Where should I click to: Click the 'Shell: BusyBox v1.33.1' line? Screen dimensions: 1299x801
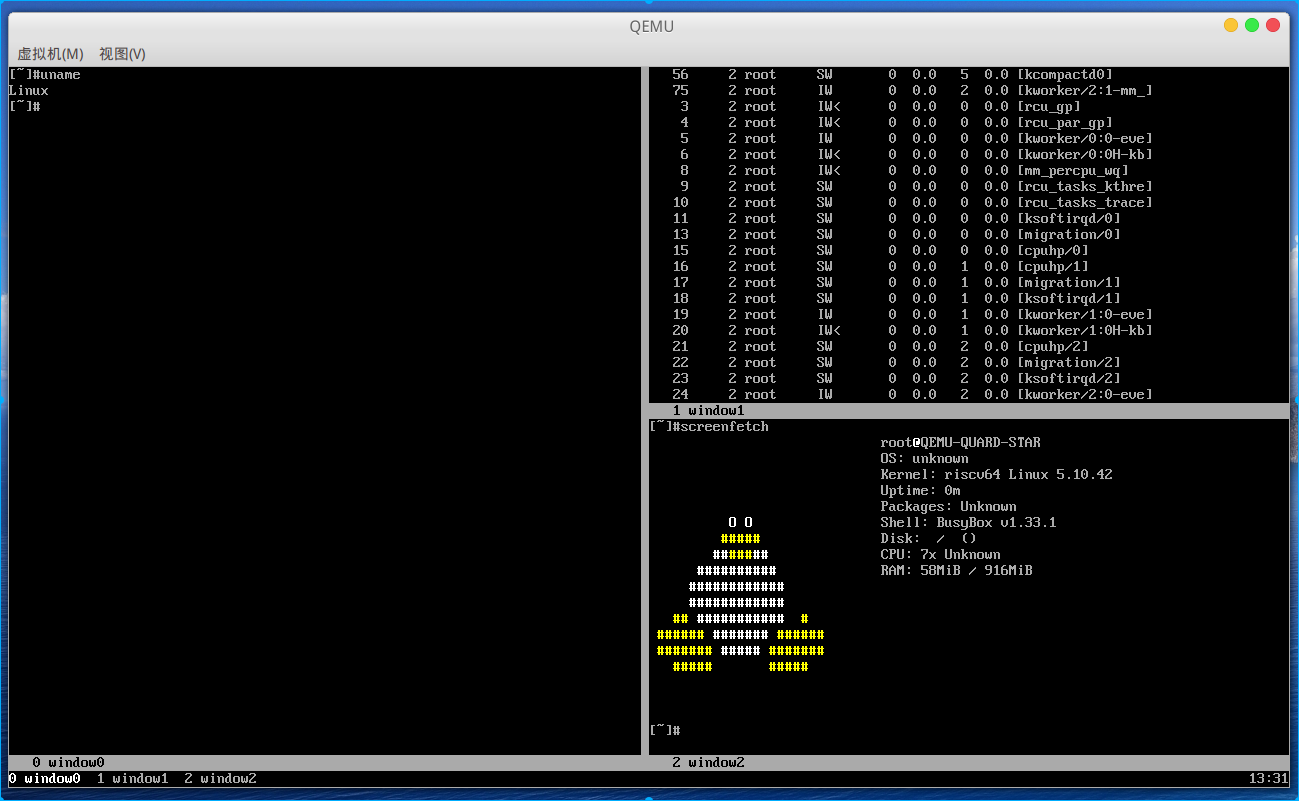[968, 523]
